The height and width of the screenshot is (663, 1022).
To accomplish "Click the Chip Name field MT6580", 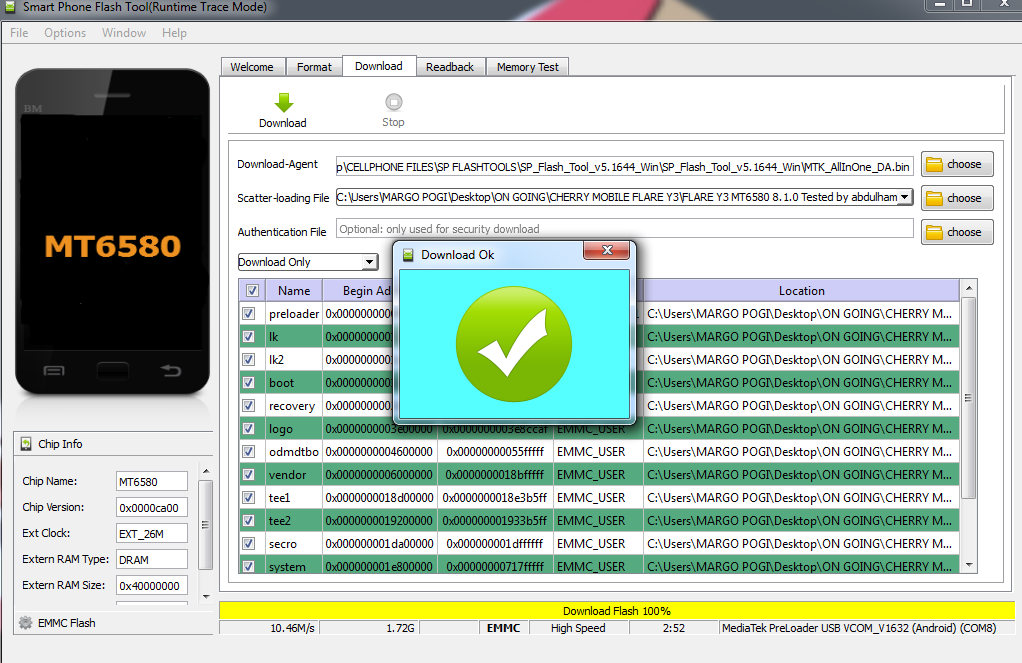I will (152, 482).
